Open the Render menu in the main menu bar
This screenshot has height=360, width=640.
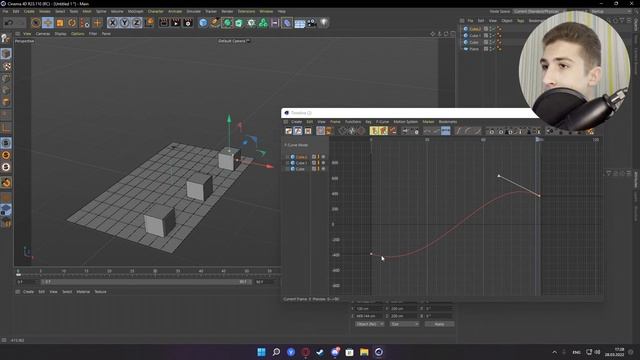227,11
